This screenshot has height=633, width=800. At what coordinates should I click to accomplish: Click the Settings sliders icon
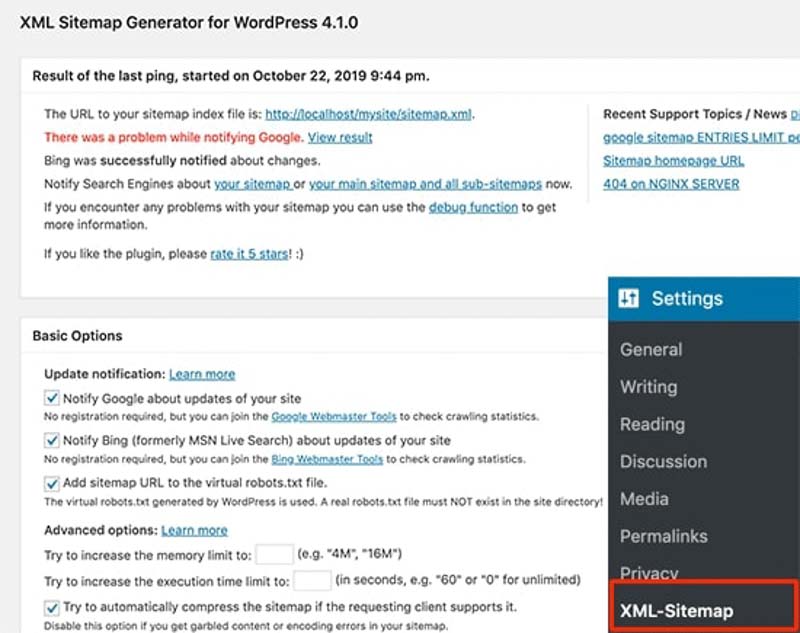click(628, 299)
